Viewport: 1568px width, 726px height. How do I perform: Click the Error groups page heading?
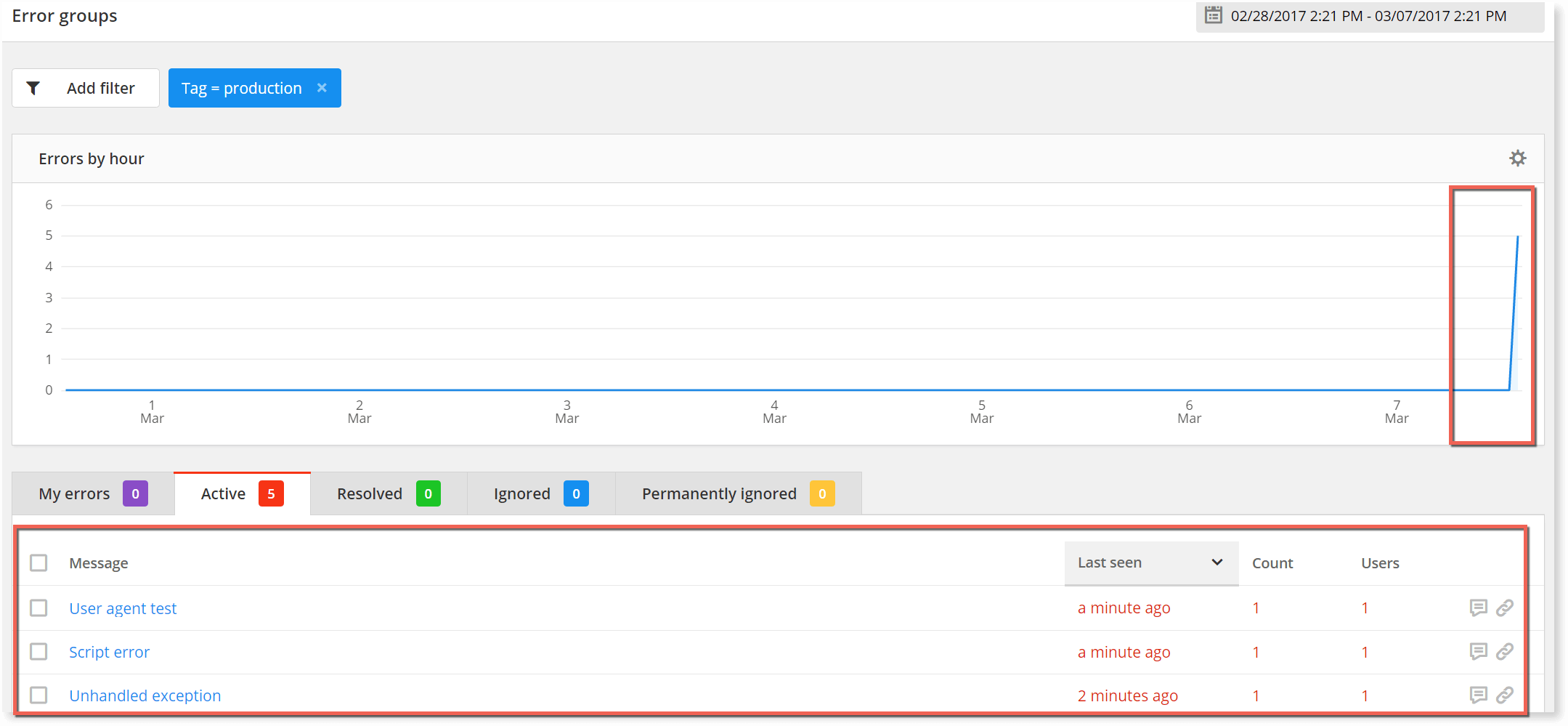[65, 16]
